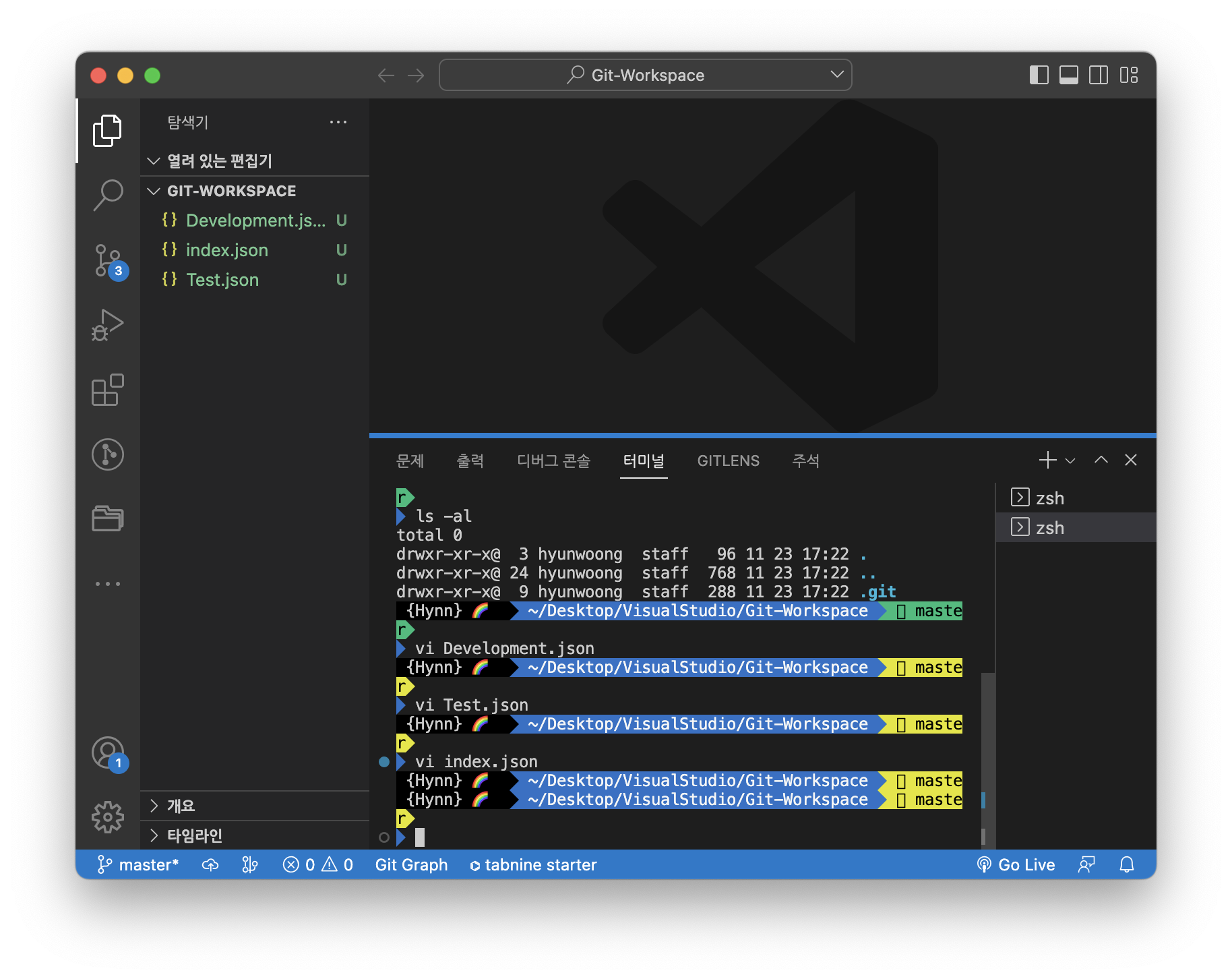Open the Extensions view
This screenshot has height=979, width=1232.
[107, 390]
